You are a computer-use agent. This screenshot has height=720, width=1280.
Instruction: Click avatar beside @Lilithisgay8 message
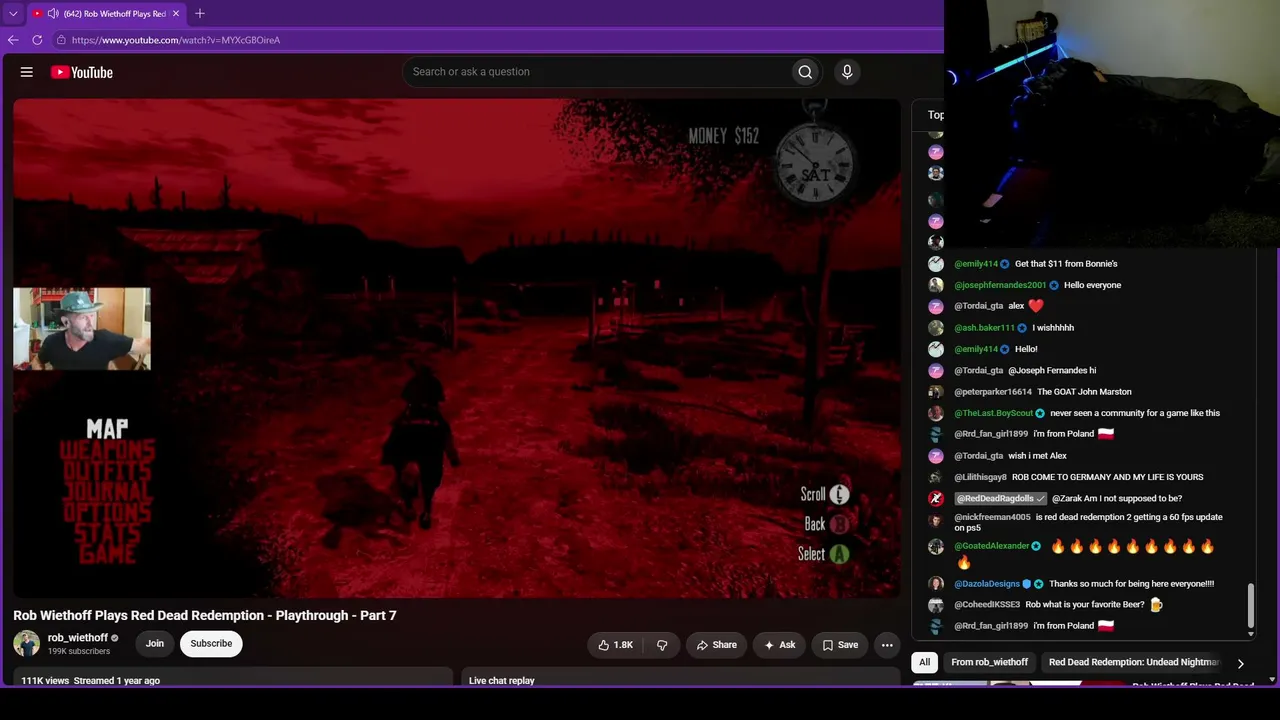936,477
